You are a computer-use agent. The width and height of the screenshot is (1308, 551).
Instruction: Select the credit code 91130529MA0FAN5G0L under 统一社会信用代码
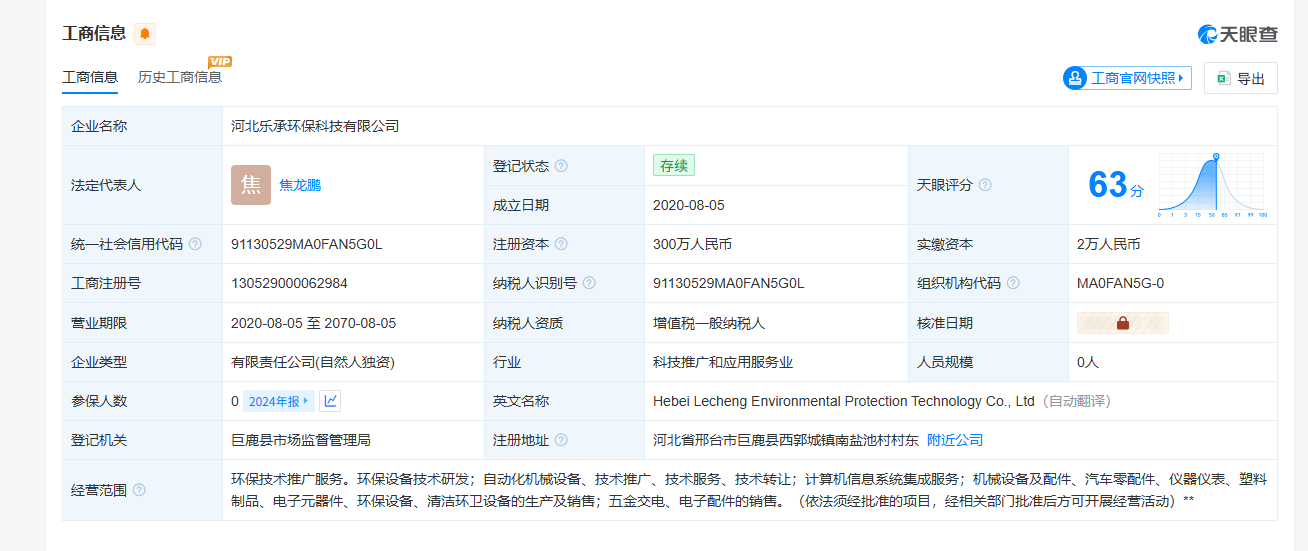(x=307, y=244)
